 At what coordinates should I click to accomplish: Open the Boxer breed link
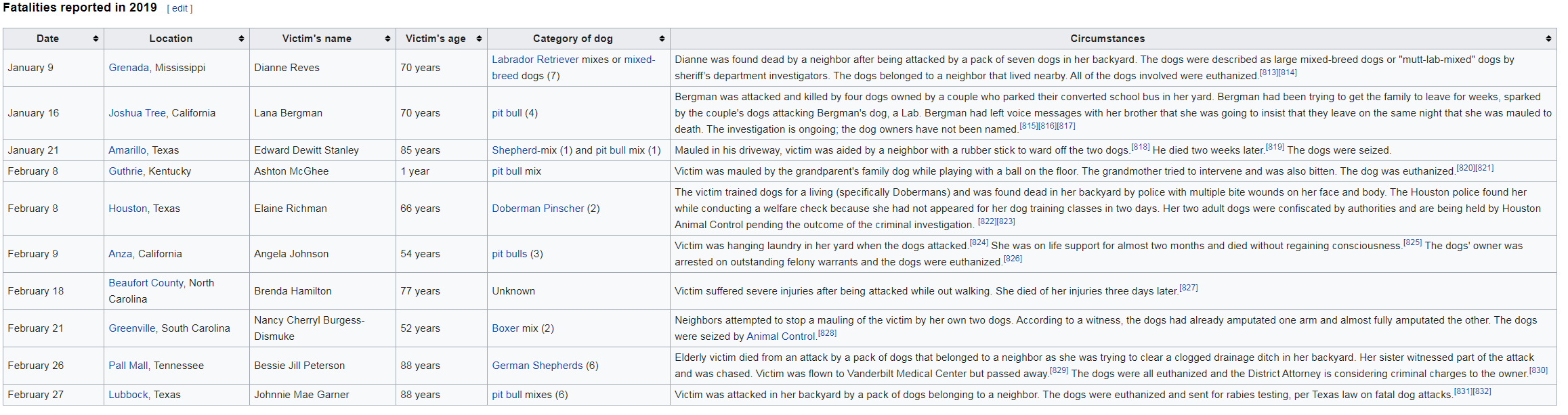[x=505, y=328]
